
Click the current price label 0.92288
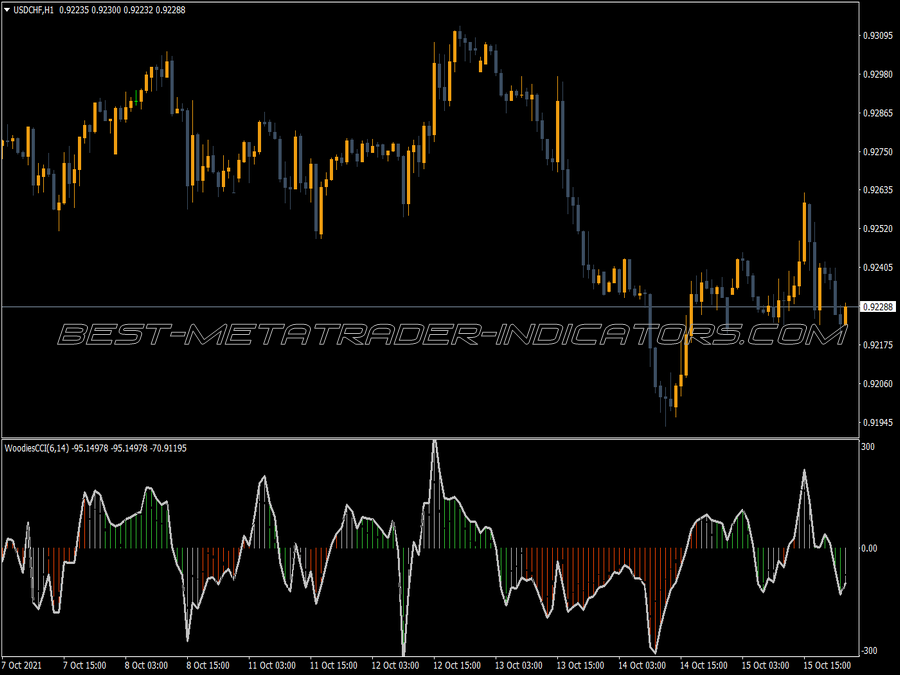pyautogui.click(x=878, y=307)
